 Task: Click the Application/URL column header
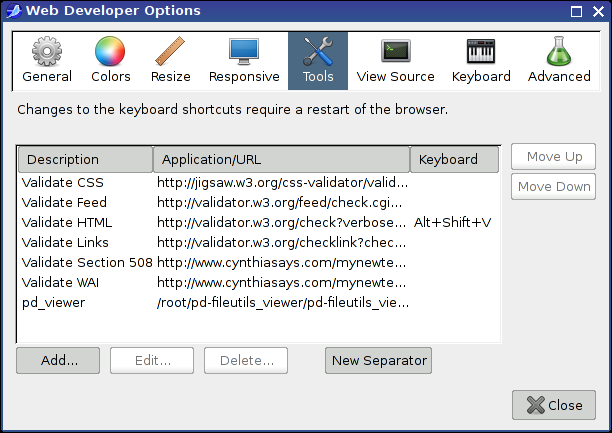[281, 159]
